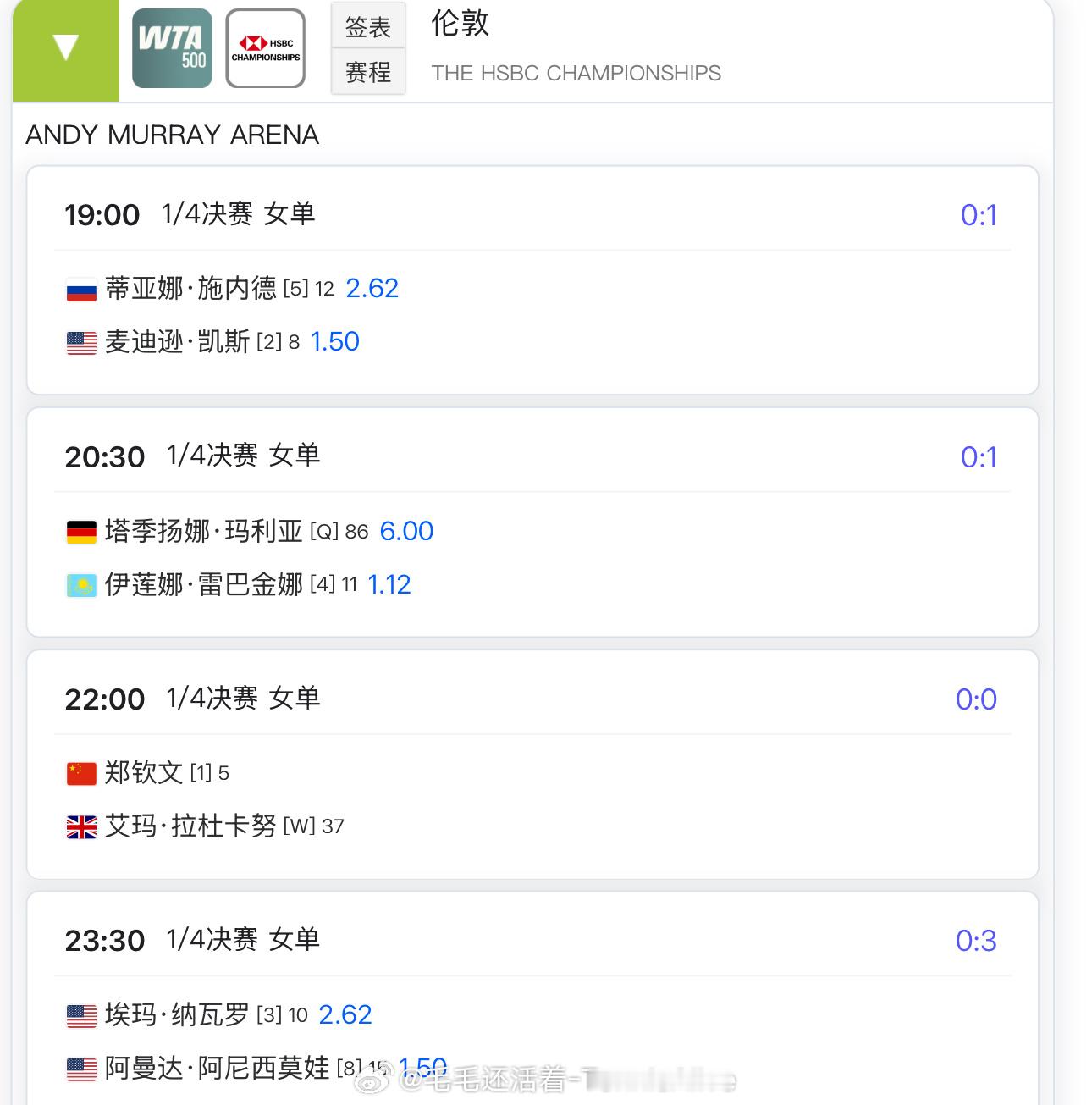Open the 签表 draw tab
Viewport: 1092px width, 1105px height.
(368, 26)
